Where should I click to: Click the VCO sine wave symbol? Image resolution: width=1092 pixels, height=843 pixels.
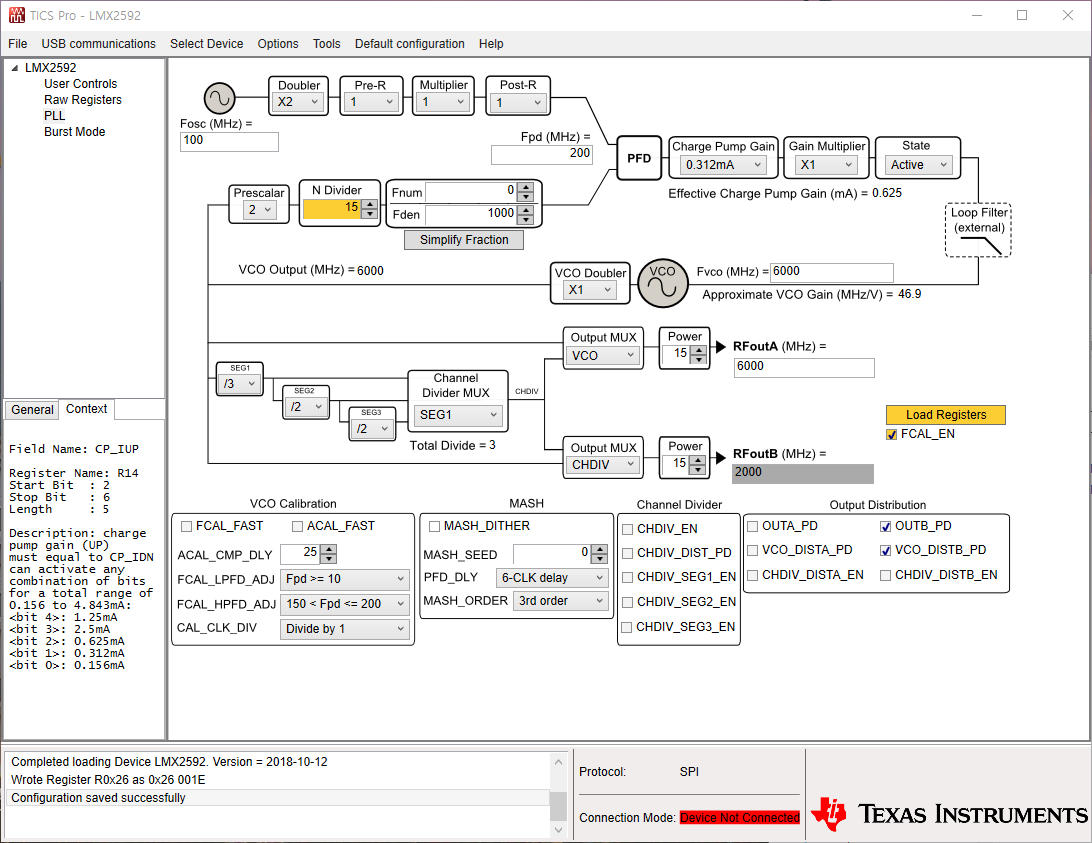(x=662, y=284)
